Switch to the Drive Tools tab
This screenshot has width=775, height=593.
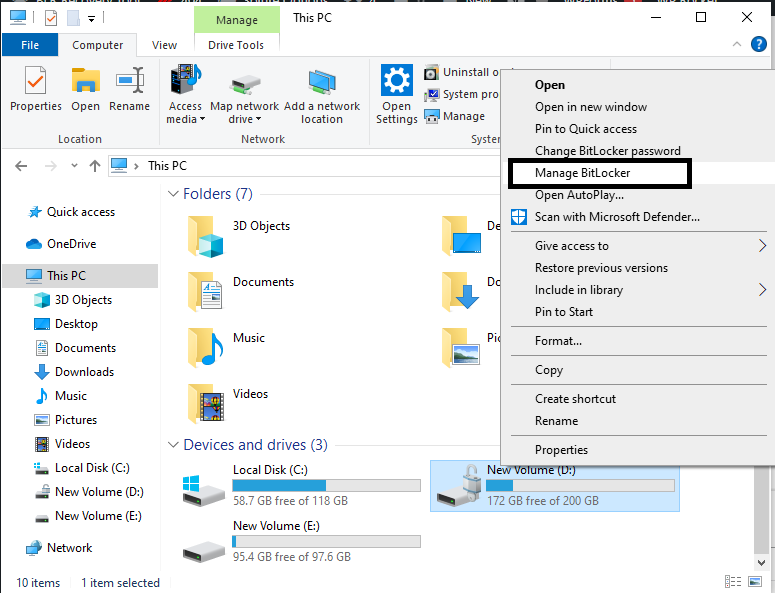[x=236, y=45]
